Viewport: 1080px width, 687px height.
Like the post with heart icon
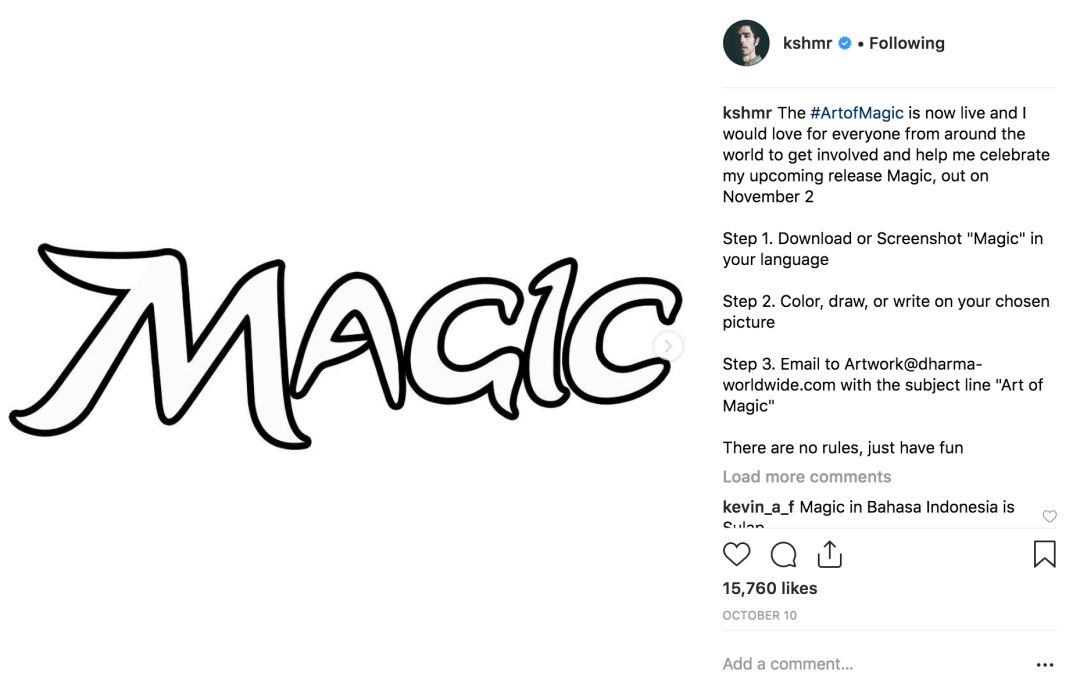coord(736,554)
